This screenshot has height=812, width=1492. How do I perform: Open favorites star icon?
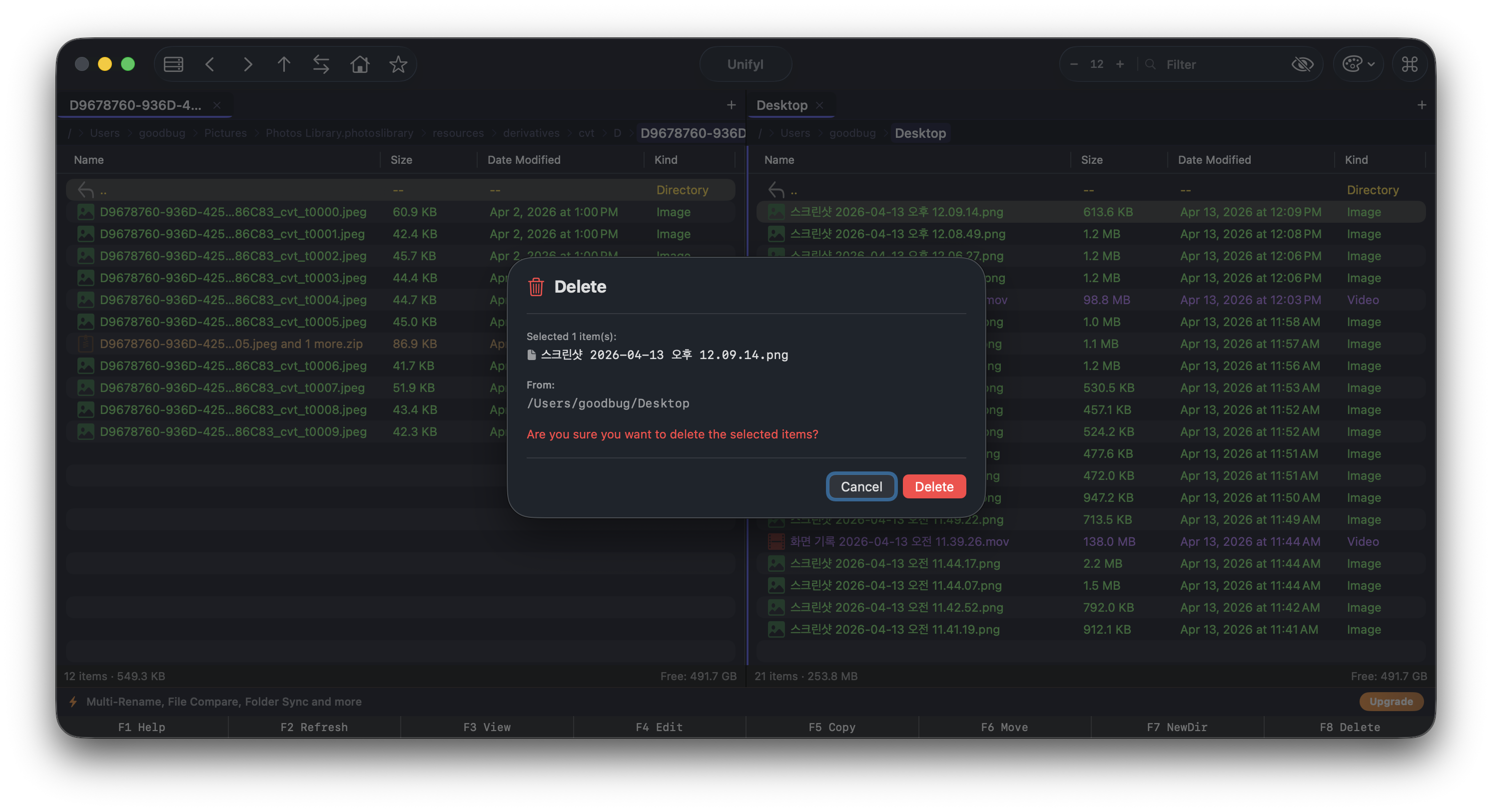(398, 64)
